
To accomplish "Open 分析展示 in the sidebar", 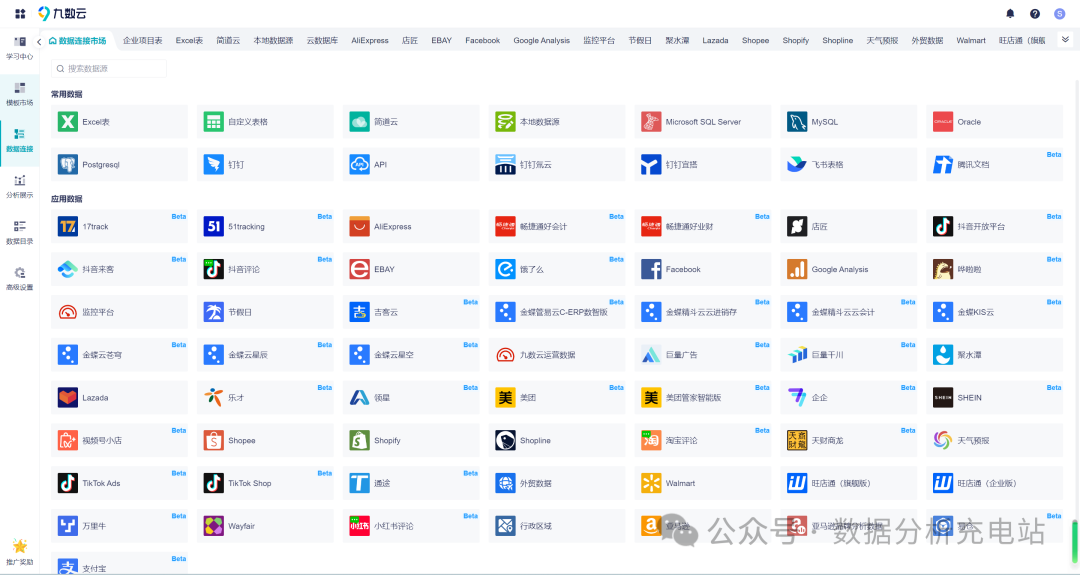I will (19, 187).
